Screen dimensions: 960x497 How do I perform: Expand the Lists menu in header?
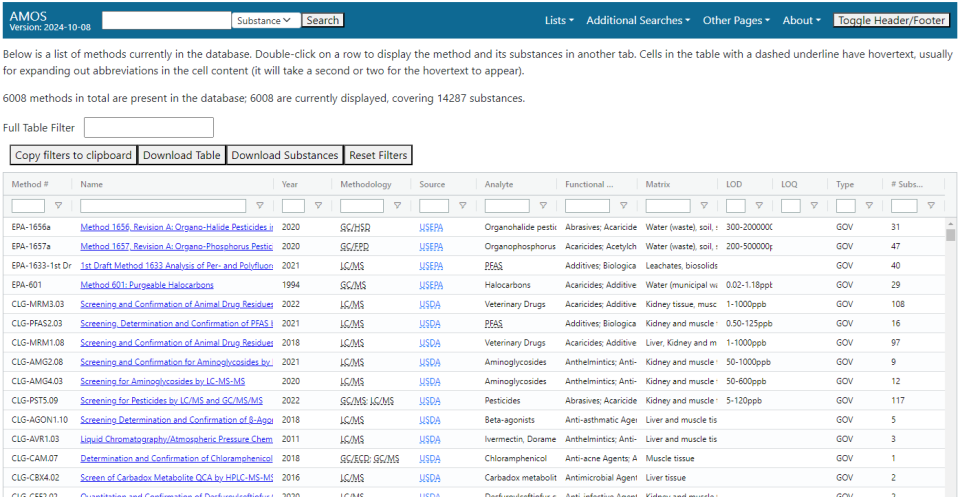559,20
